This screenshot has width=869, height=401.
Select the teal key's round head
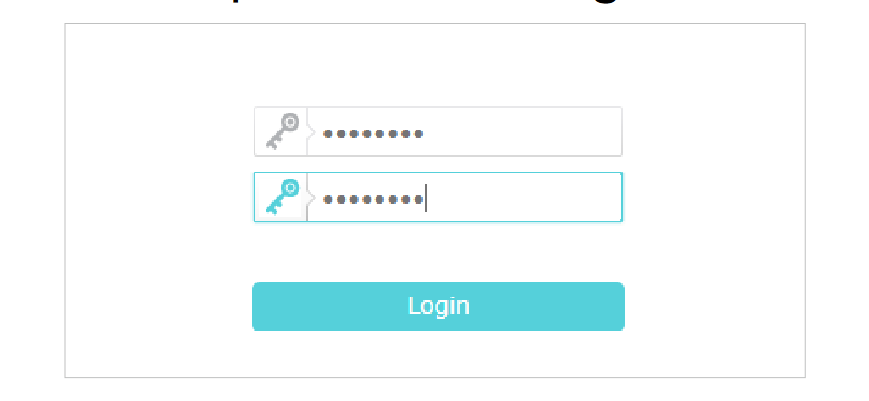[x=290, y=187]
